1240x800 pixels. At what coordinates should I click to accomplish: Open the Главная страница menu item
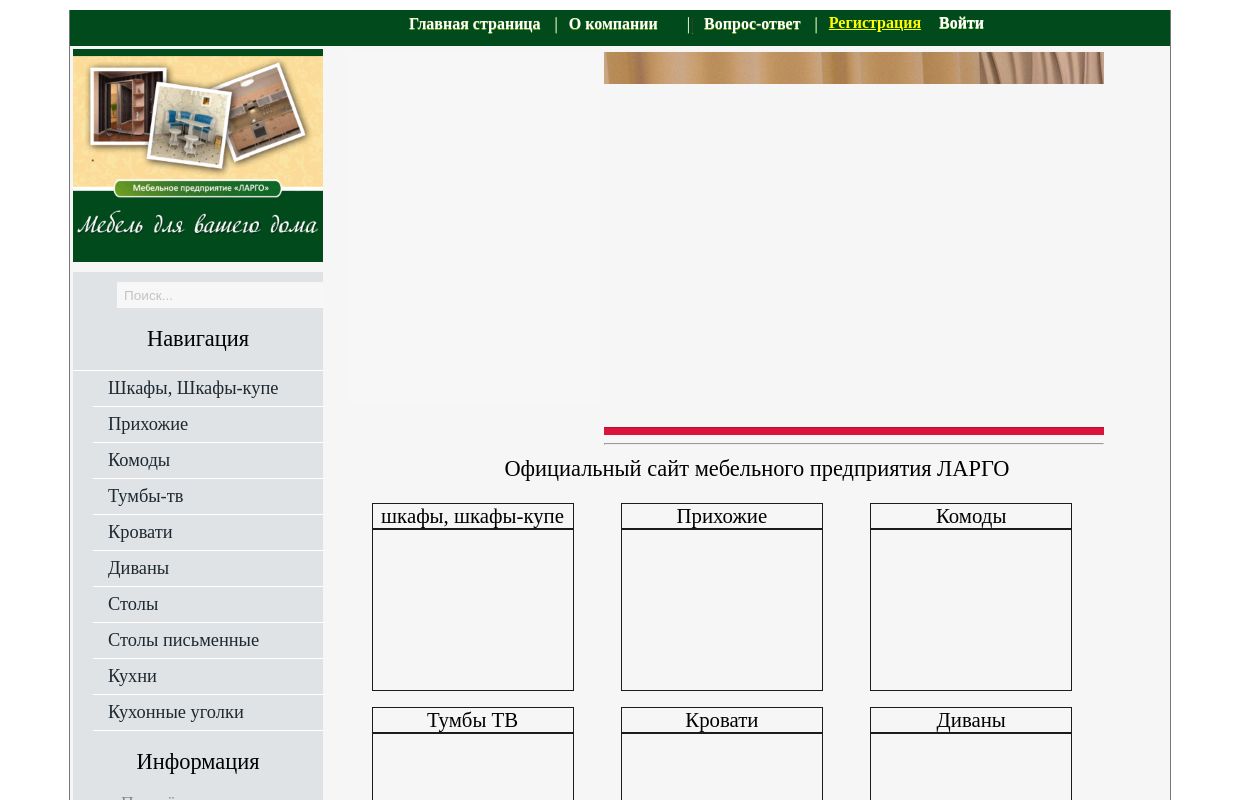pyautogui.click(x=474, y=24)
